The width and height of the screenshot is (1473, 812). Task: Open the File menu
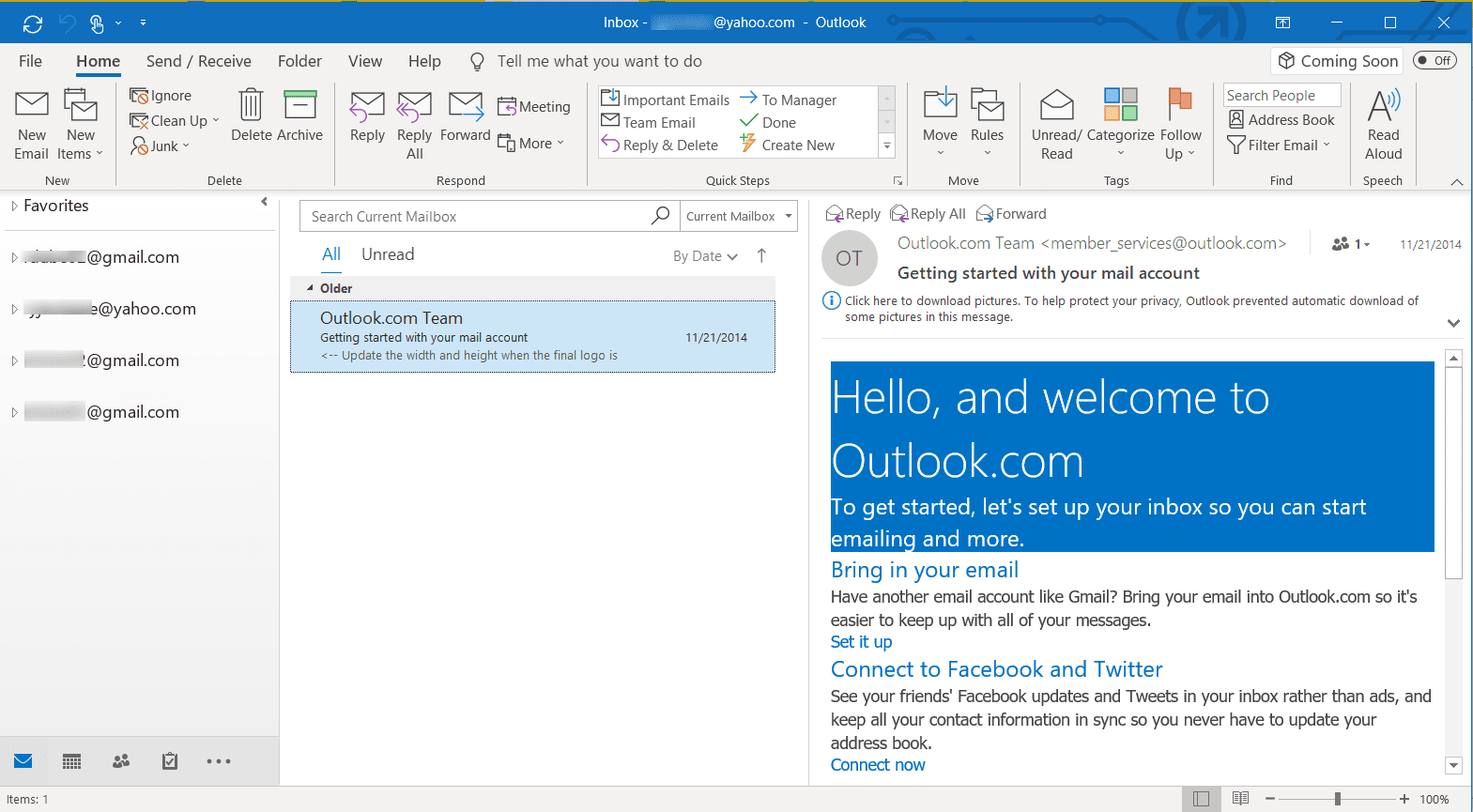pos(30,61)
